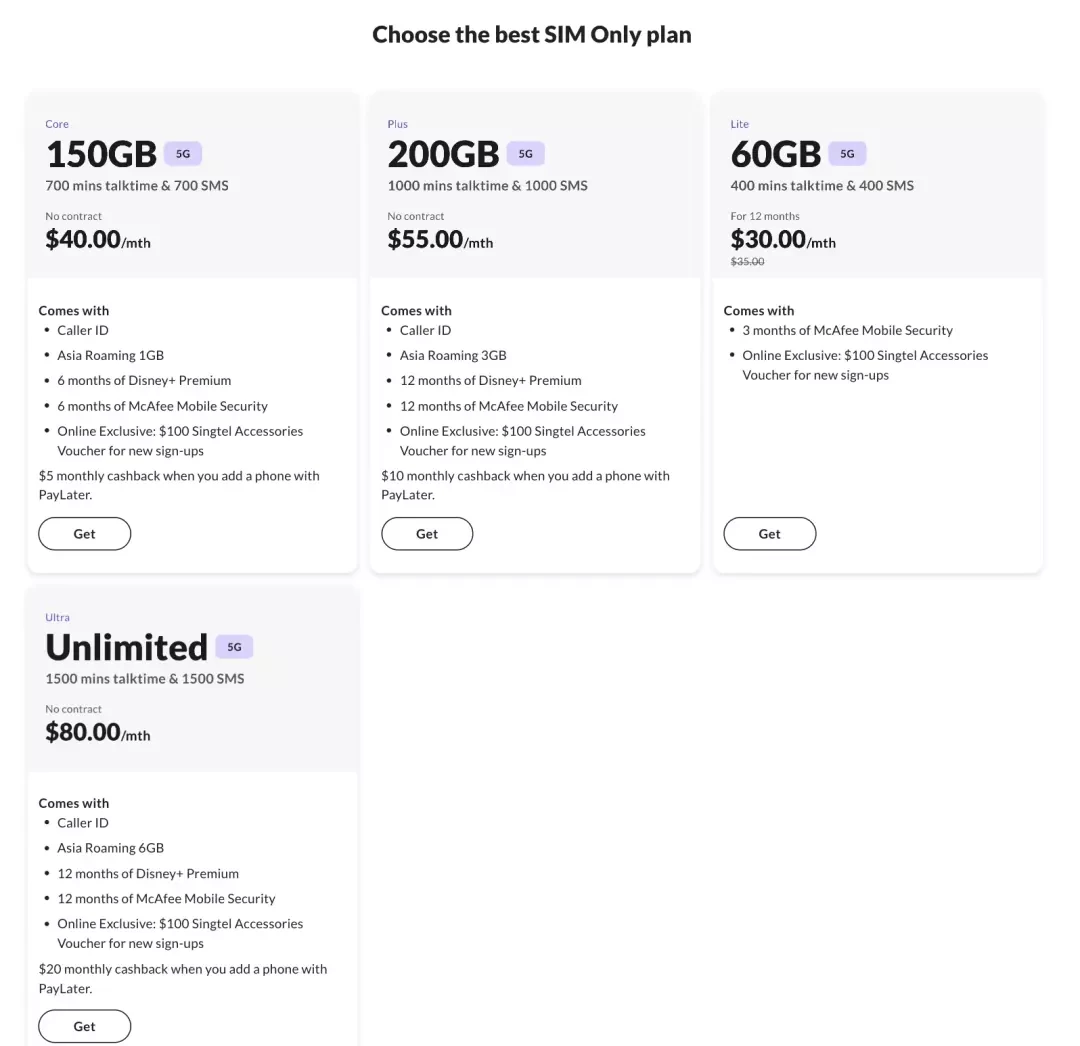Click the $40.00/mth price
The image size is (1080, 1046).
(x=98, y=240)
